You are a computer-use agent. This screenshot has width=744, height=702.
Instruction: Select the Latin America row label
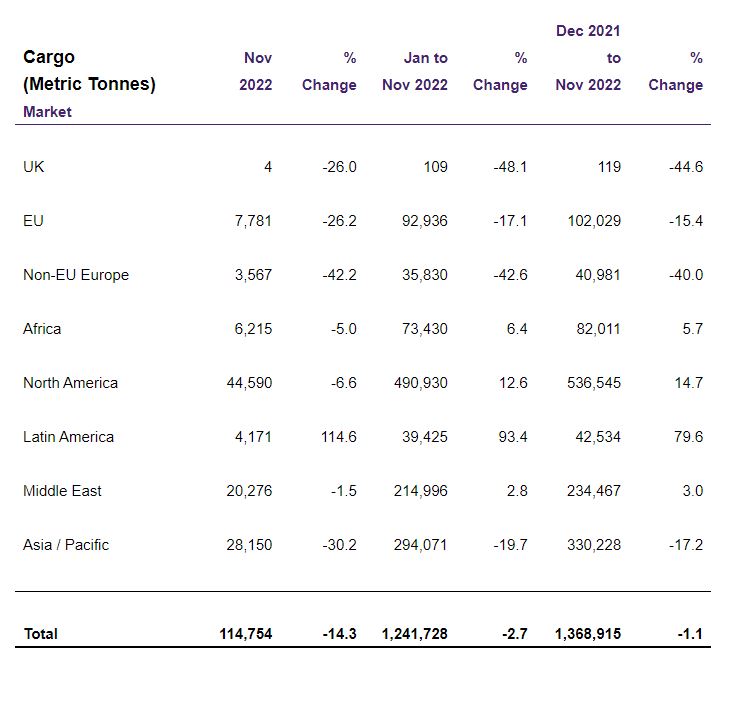tap(69, 437)
